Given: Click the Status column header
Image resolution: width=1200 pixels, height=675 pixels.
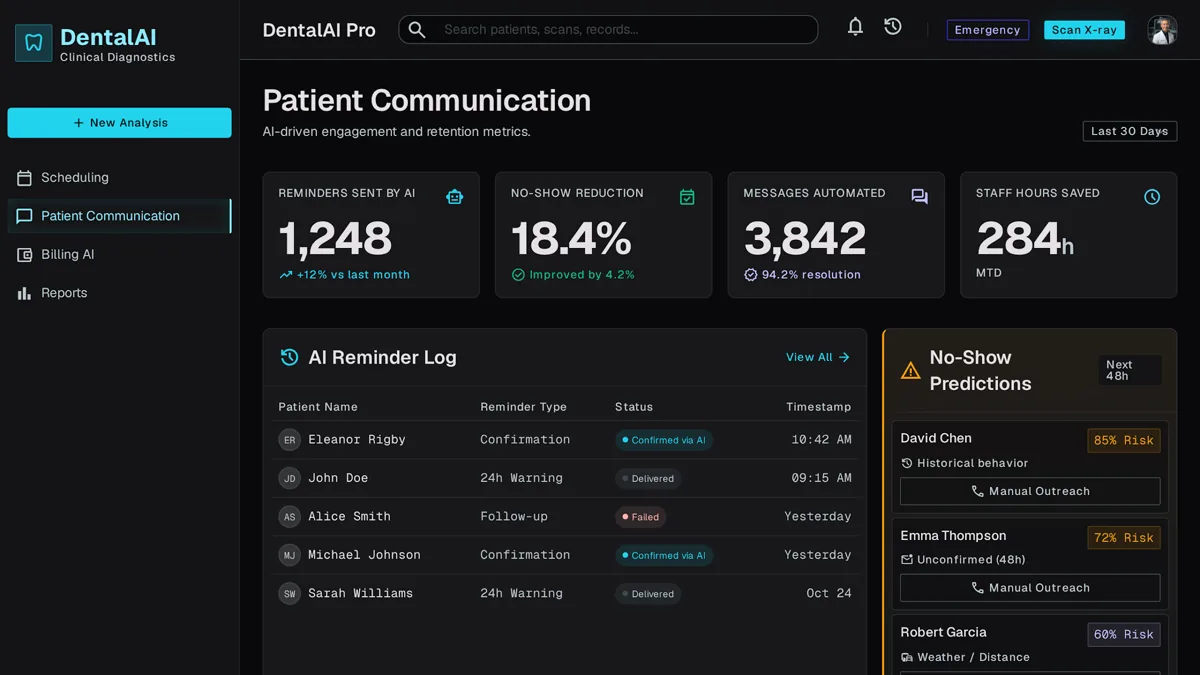Looking at the screenshot, I should point(634,407).
